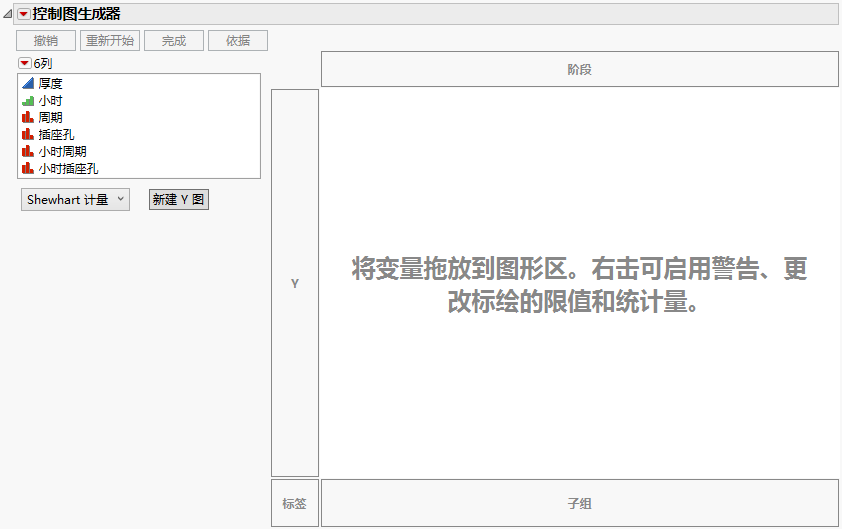The image size is (842, 529).
Task: Click the 子组 drop zone
Action: (x=579, y=503)
